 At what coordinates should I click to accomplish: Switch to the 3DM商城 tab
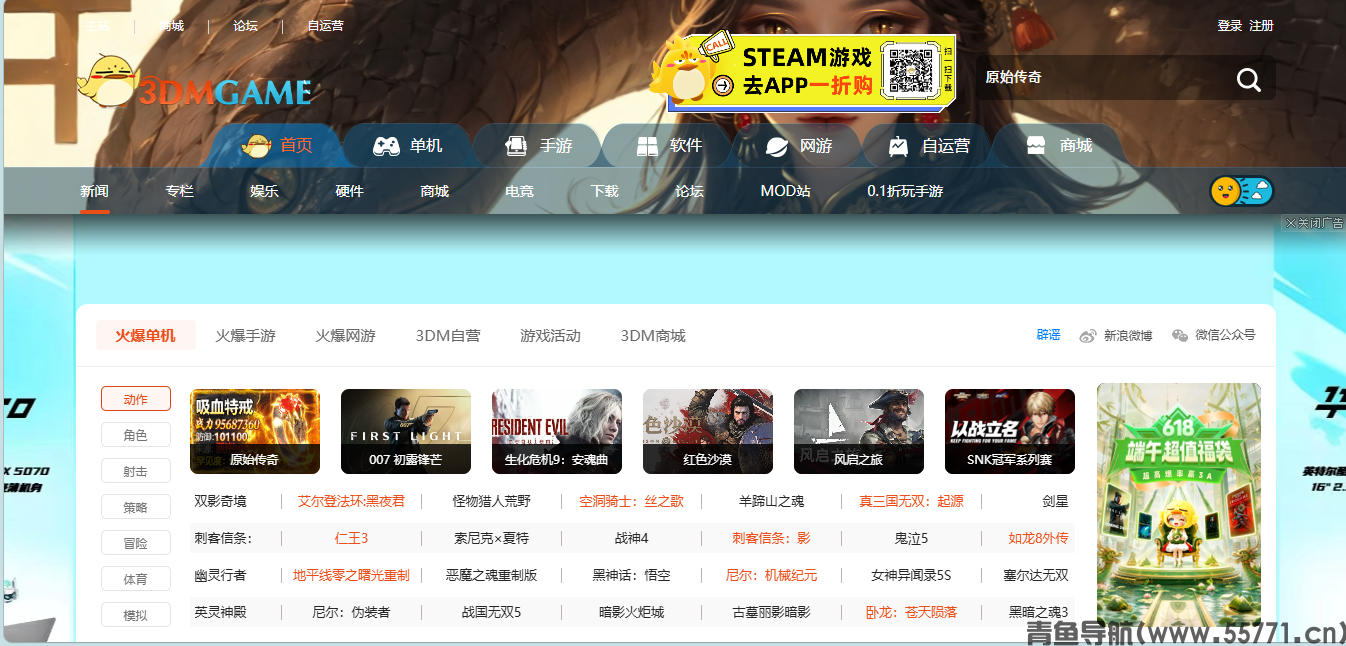tap(653, 336)
